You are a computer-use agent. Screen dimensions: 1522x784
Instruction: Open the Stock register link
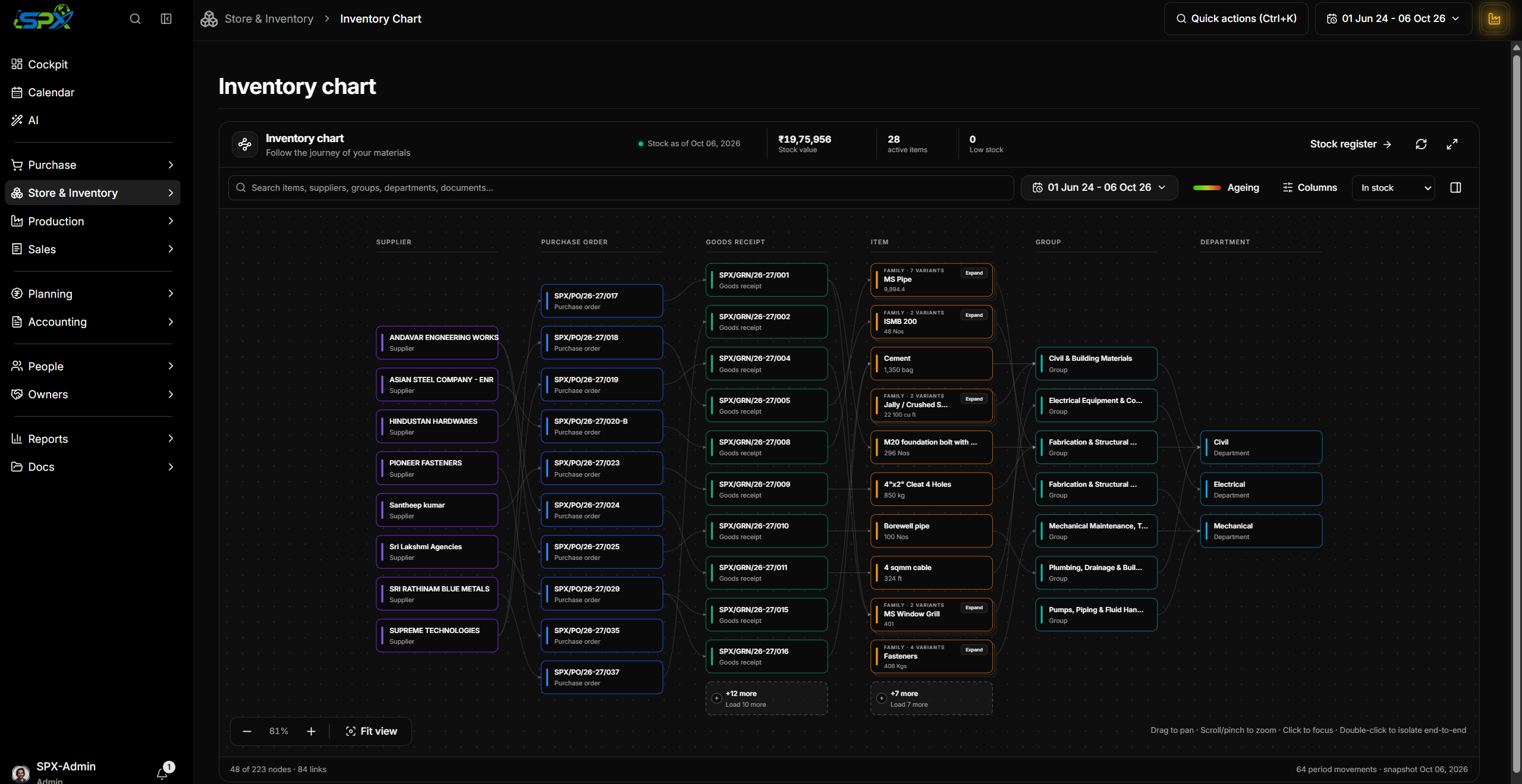pos(1350,144)
